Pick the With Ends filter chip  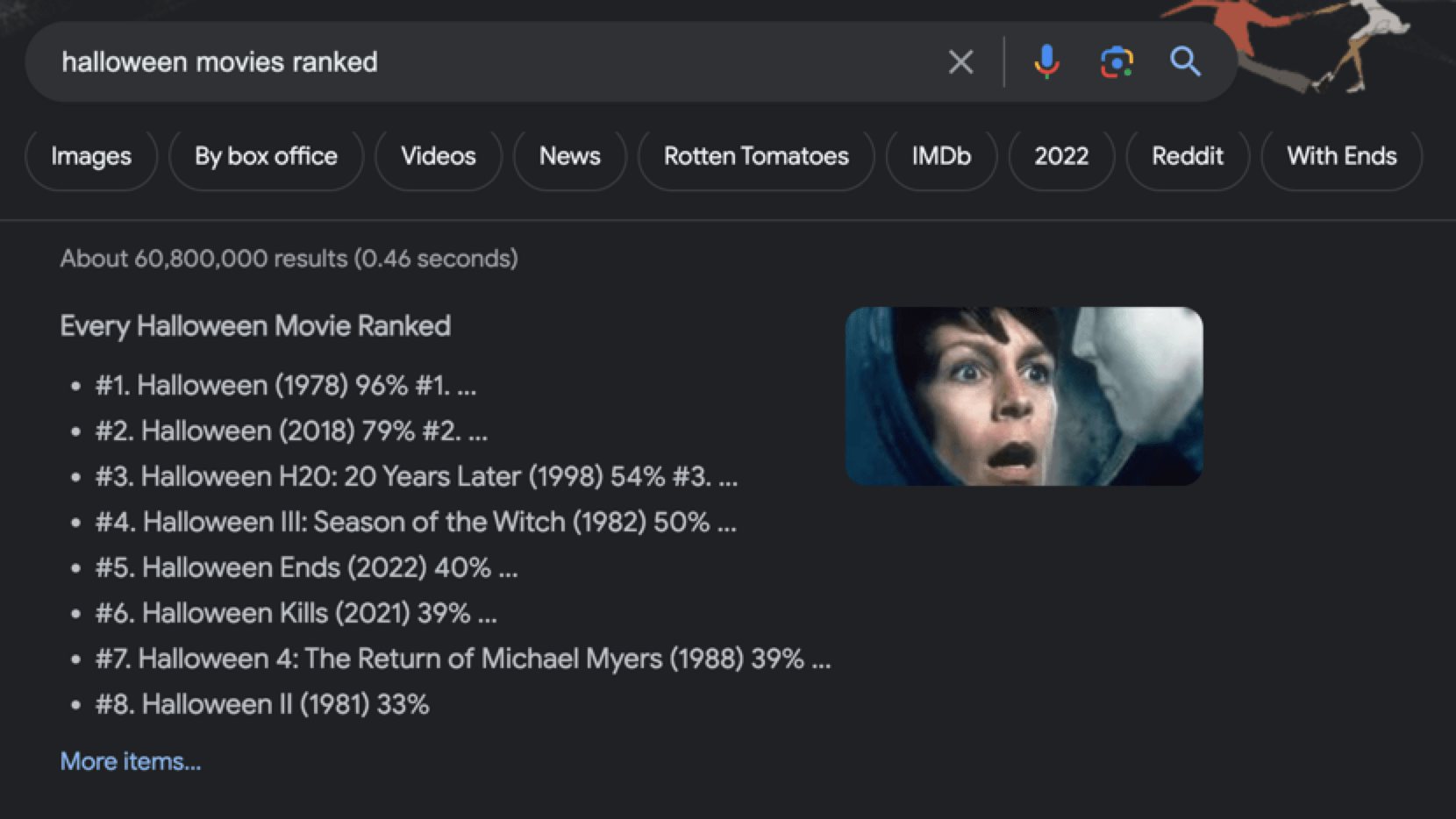(1341, 156)
